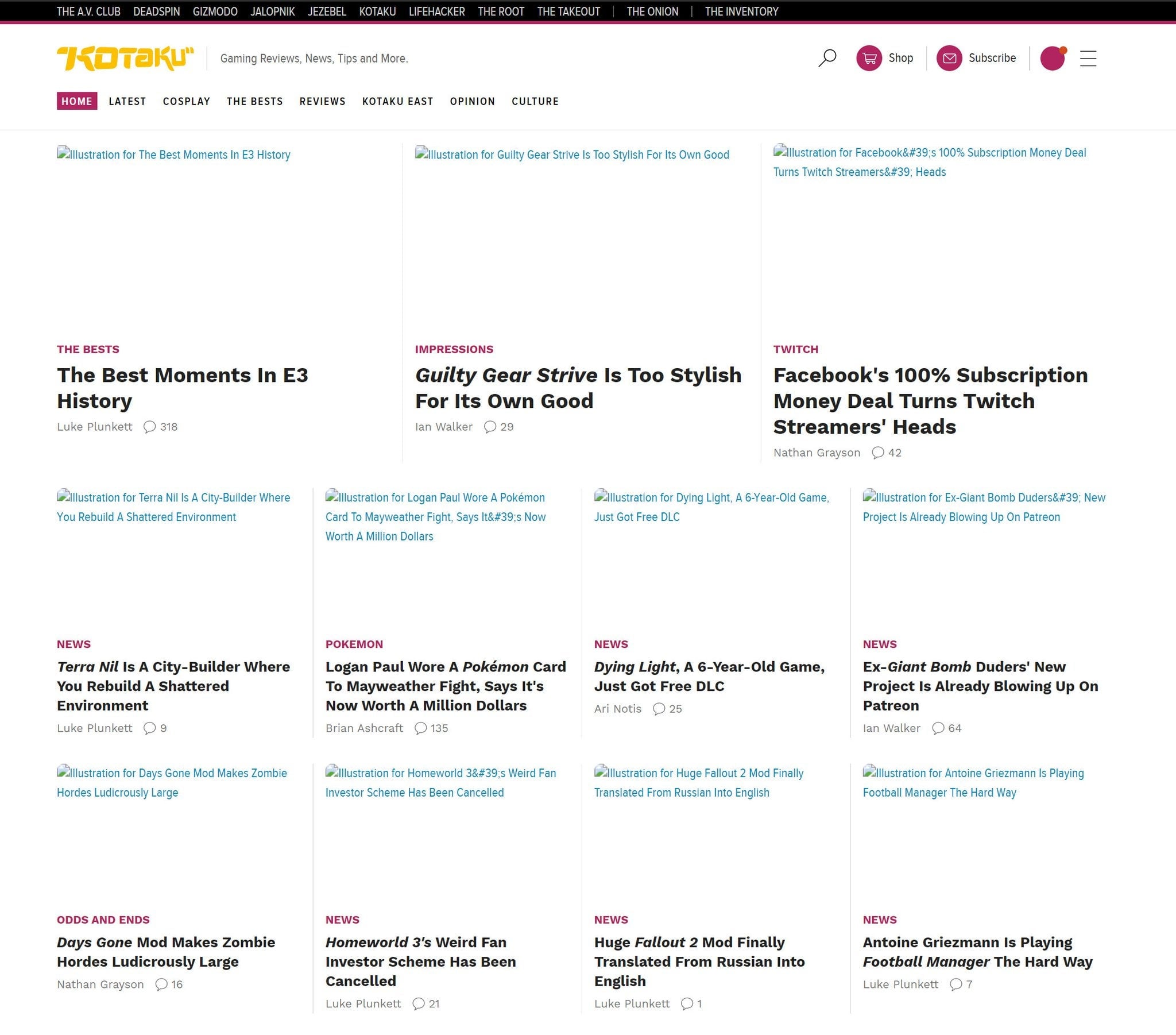
Task: Open comments on Ex-Giant Bomb article
Action: (x=938, y=728)
